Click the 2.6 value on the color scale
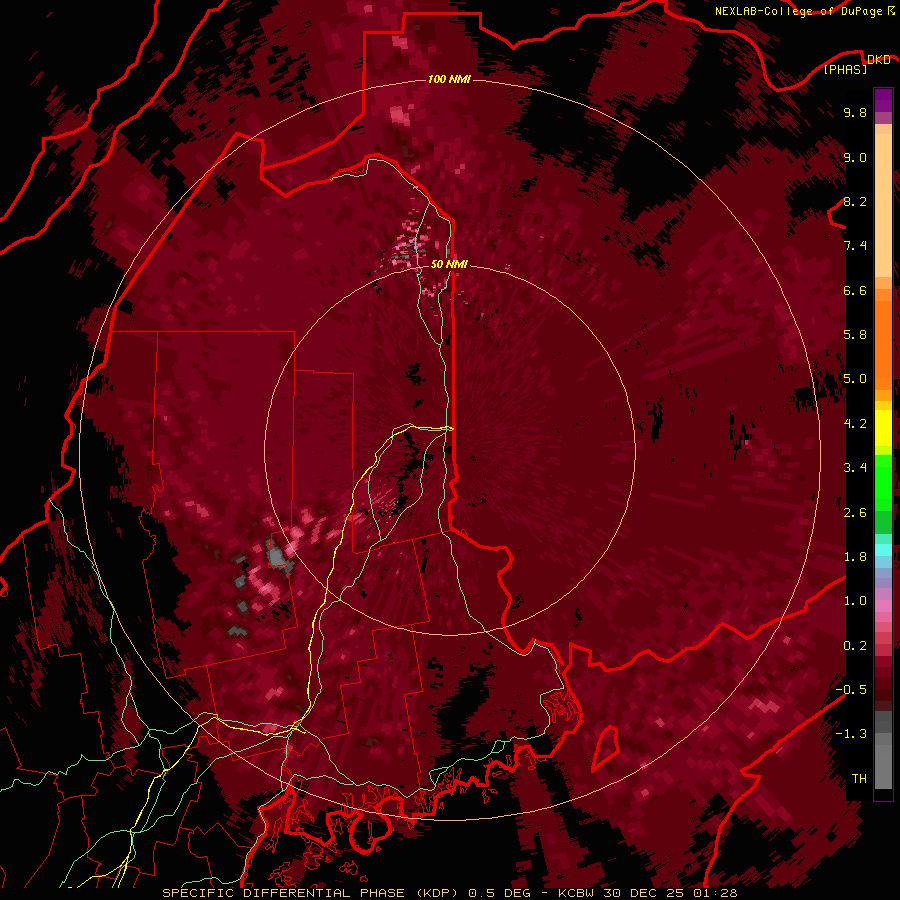The width and height of the screenshot is (900, 900). [855, 513]
